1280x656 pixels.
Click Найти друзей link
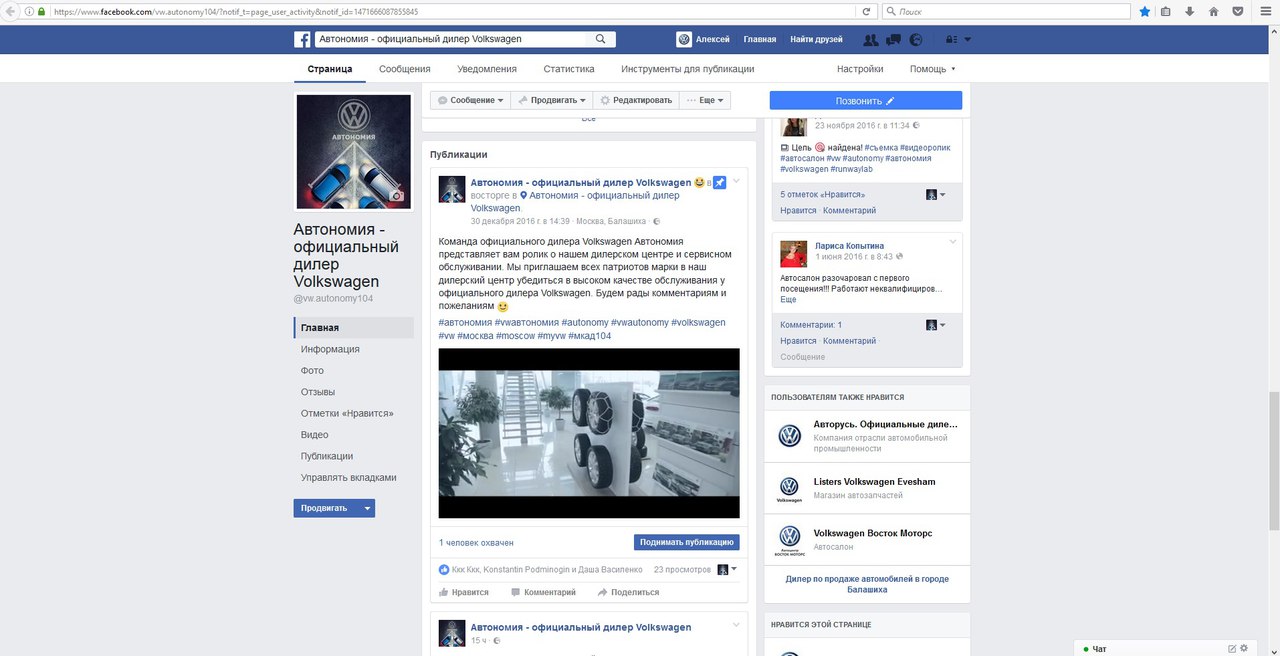(816, 40)
